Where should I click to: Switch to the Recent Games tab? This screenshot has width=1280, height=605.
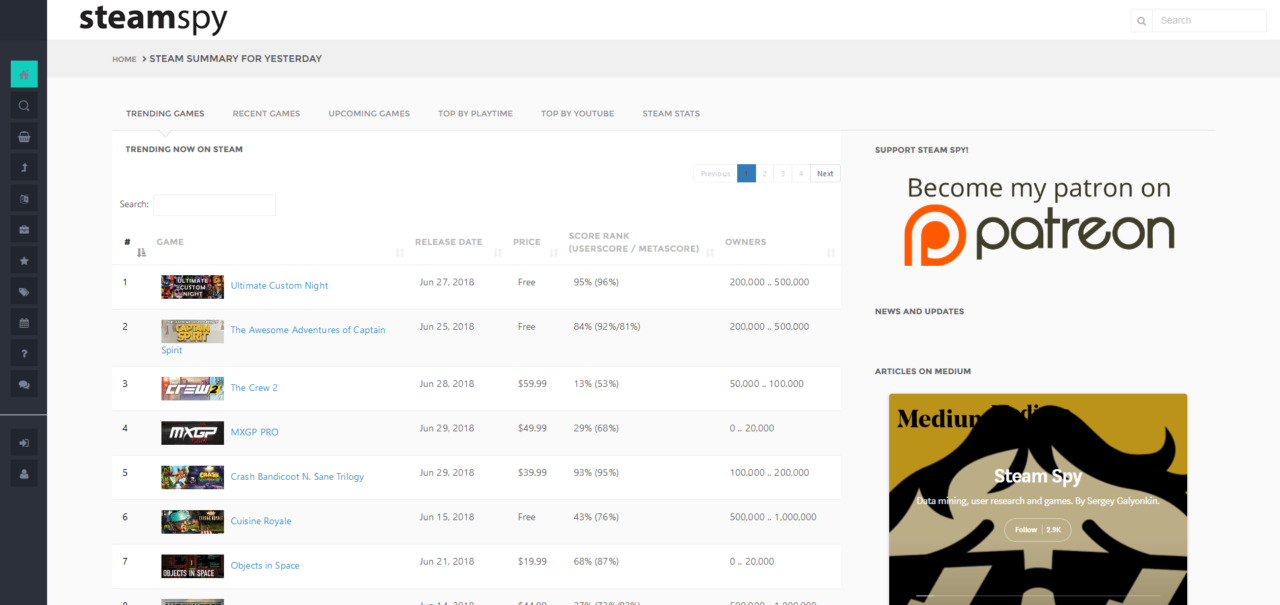click(266, 114)
